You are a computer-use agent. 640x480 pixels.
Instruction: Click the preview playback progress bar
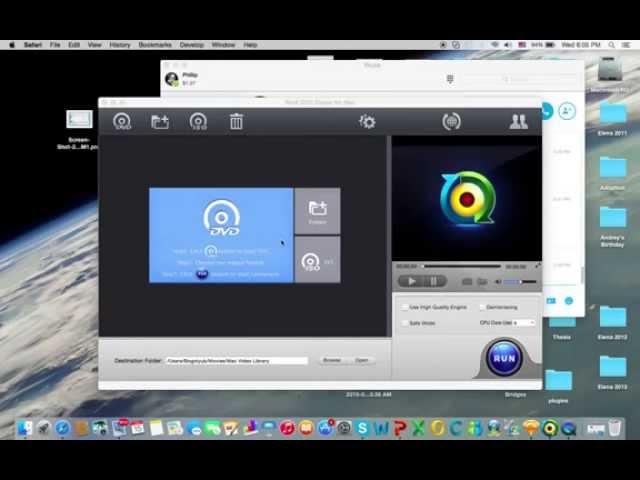(462, 266)
